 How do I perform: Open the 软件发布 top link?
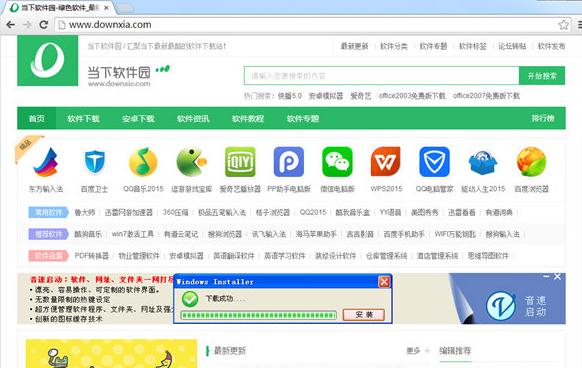[x=552, y=46]
